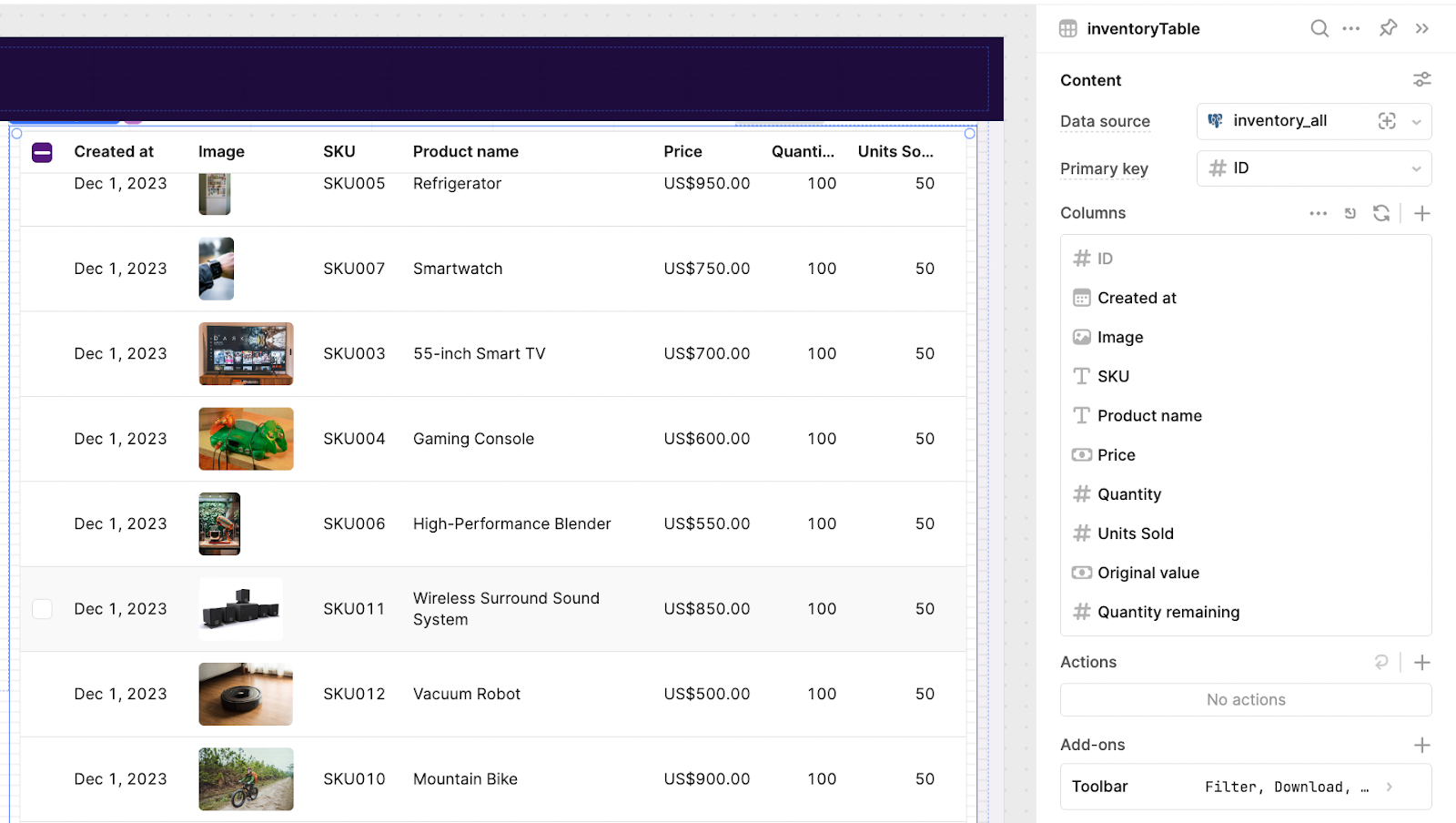Click the search icon in inventoryTable header
This screenshot has width=1456, height=823.
1319,28
